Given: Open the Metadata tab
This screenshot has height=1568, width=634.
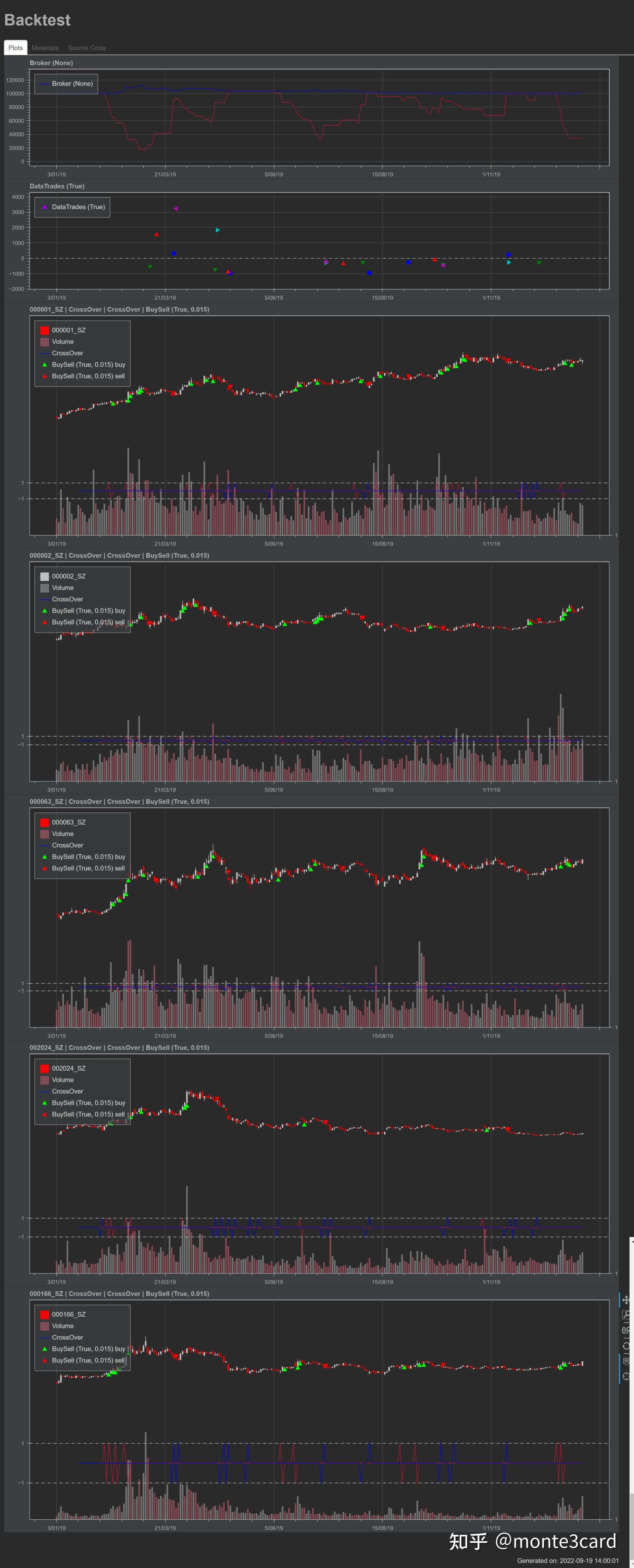Looking at the screenshot, I should [x=45, y=48].
